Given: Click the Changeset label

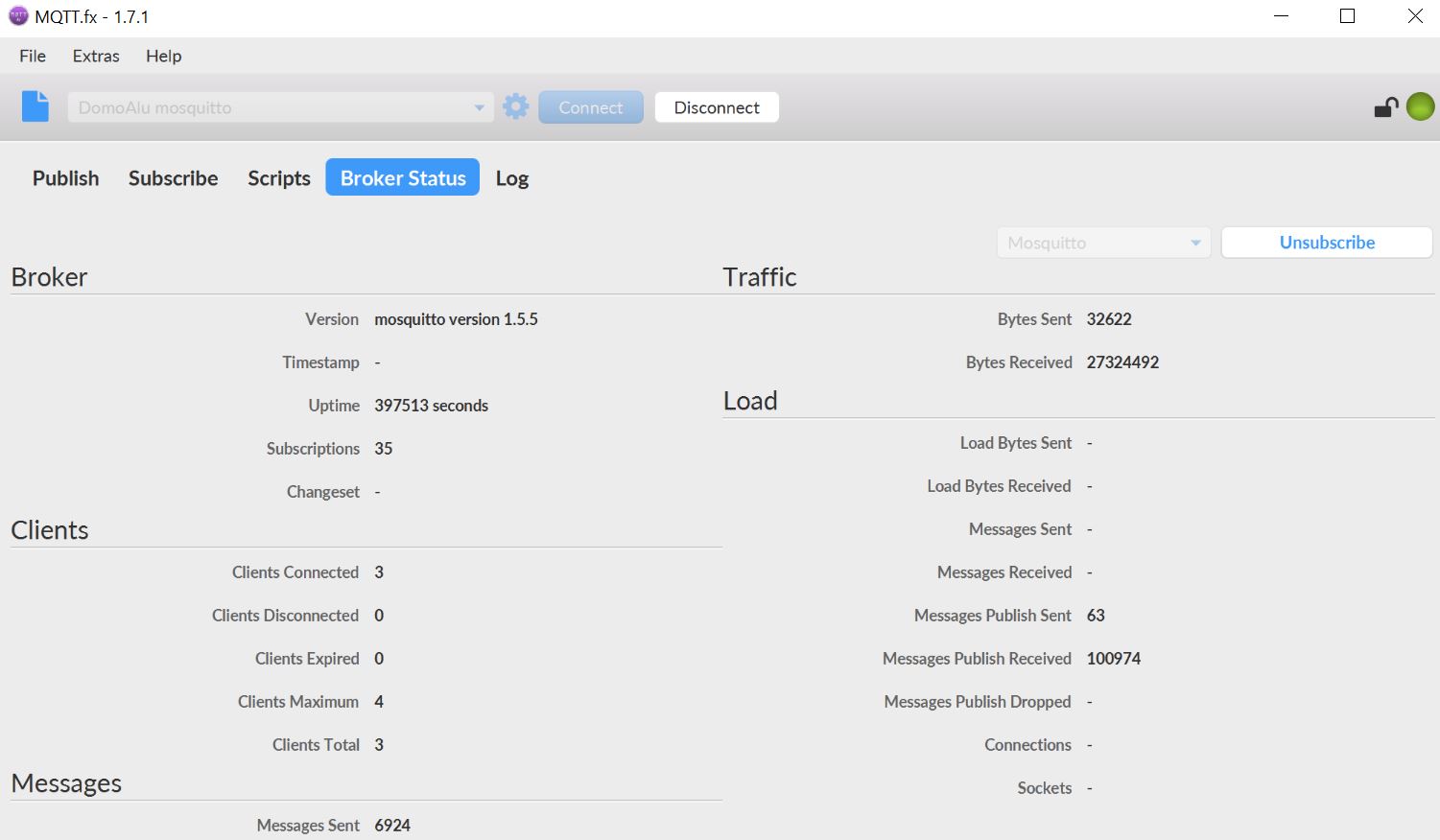Looking at the screenshot, I should pyautogui.click(x=323, y=492).
